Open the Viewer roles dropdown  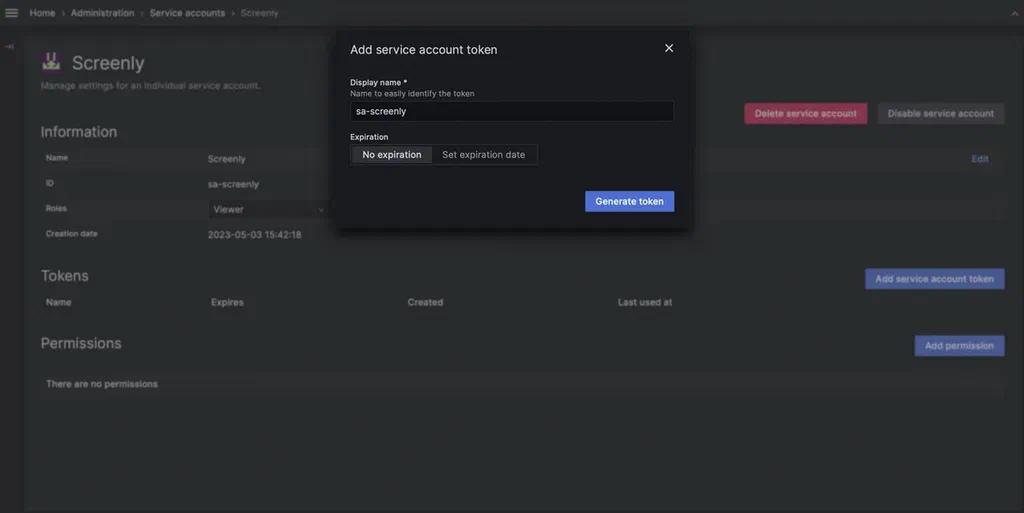click(x=268, y=210)
